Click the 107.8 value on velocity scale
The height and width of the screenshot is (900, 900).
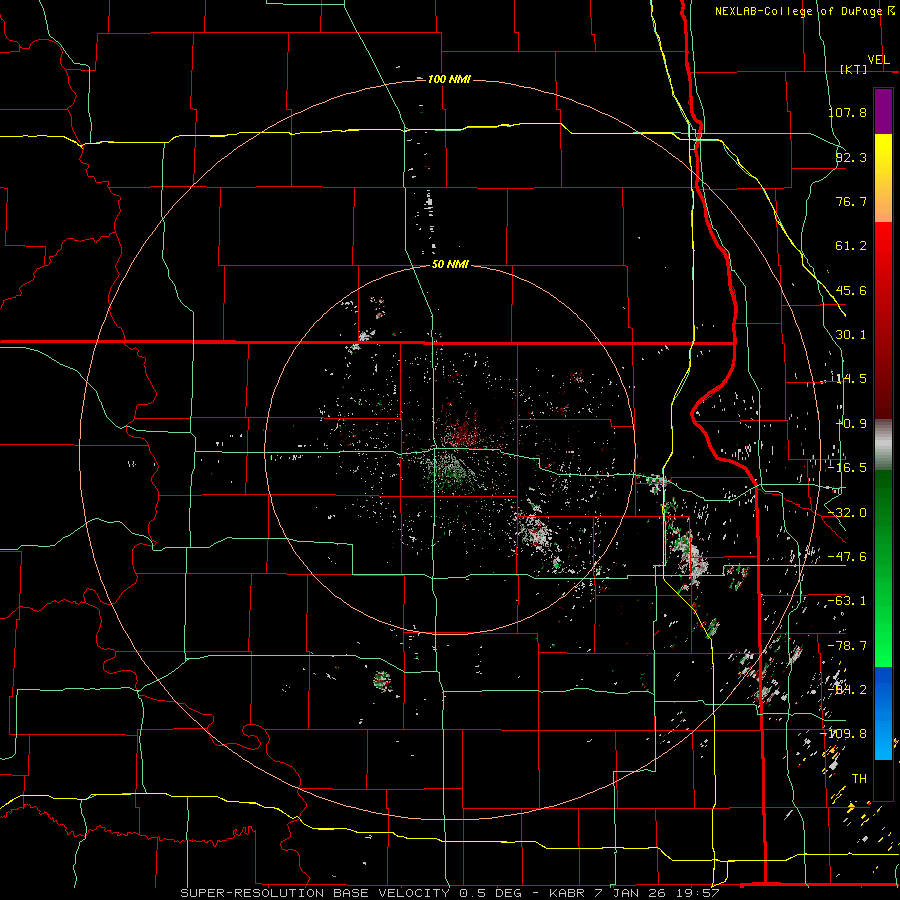847,112
